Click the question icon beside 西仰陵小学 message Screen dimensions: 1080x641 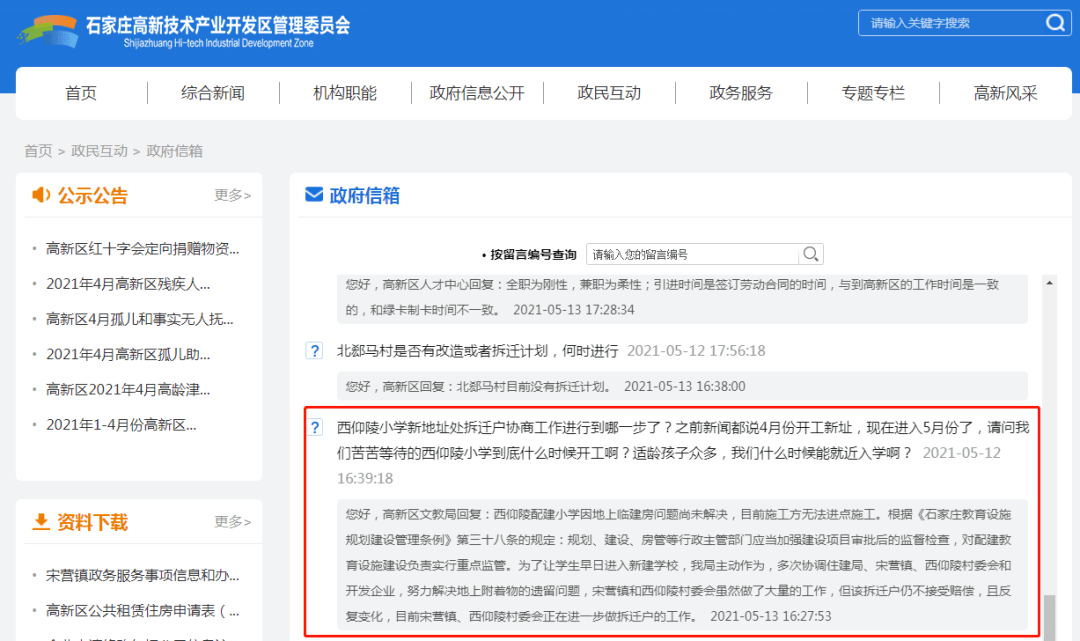[x=316, y=427]
